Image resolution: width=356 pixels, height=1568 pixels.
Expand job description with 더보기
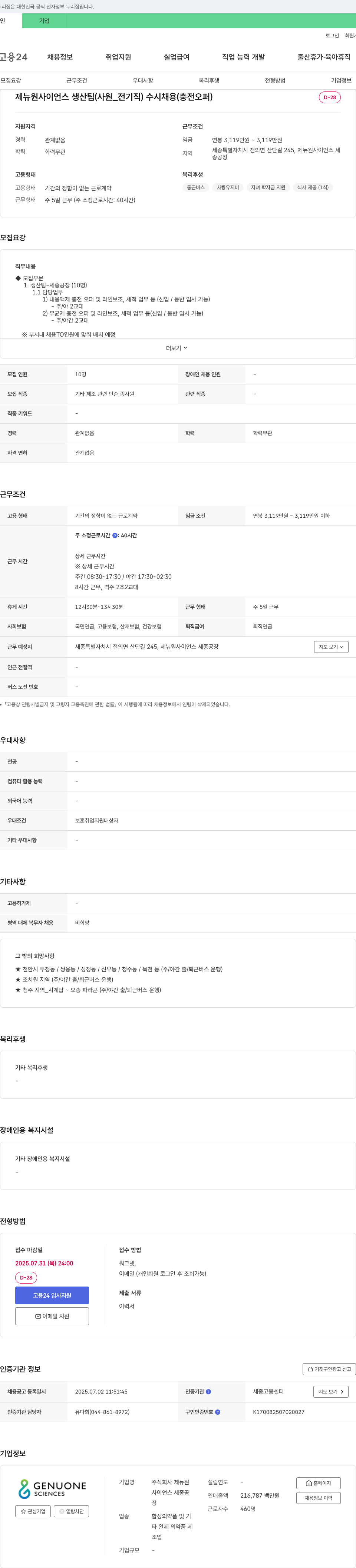[177, 348]
